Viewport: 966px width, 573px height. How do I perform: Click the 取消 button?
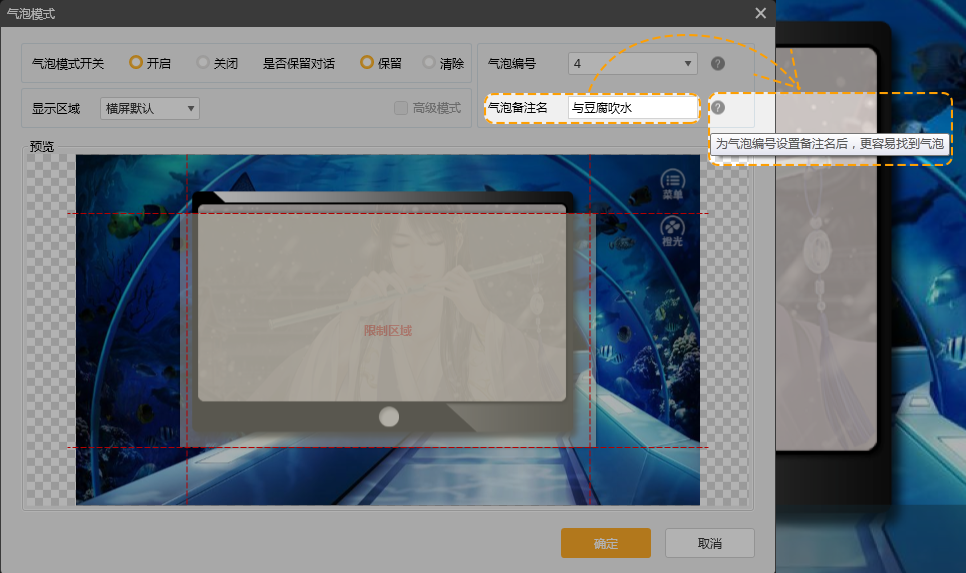[x=710, y=543]
